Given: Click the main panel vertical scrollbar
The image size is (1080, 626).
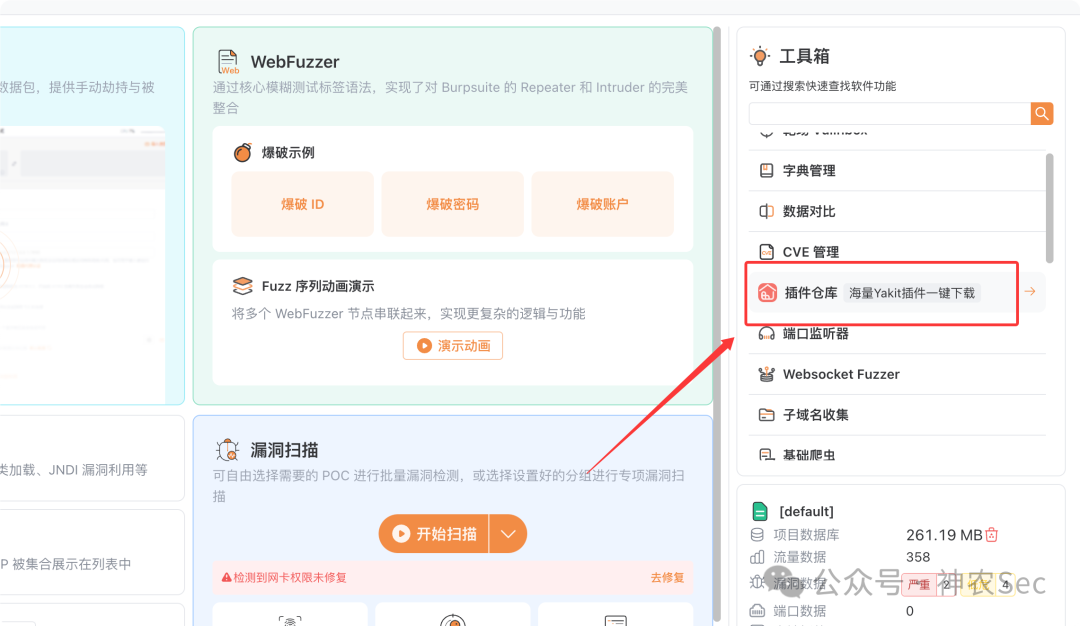Looking at the screenshot, I should click(x=716, y=324).
